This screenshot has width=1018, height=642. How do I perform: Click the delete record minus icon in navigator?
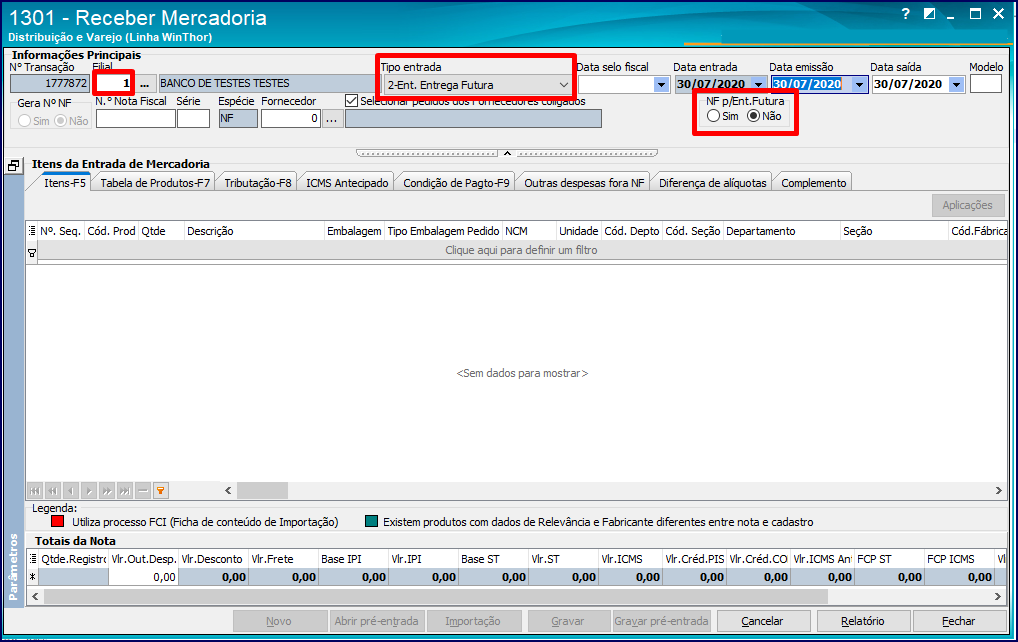click(143, 491)
